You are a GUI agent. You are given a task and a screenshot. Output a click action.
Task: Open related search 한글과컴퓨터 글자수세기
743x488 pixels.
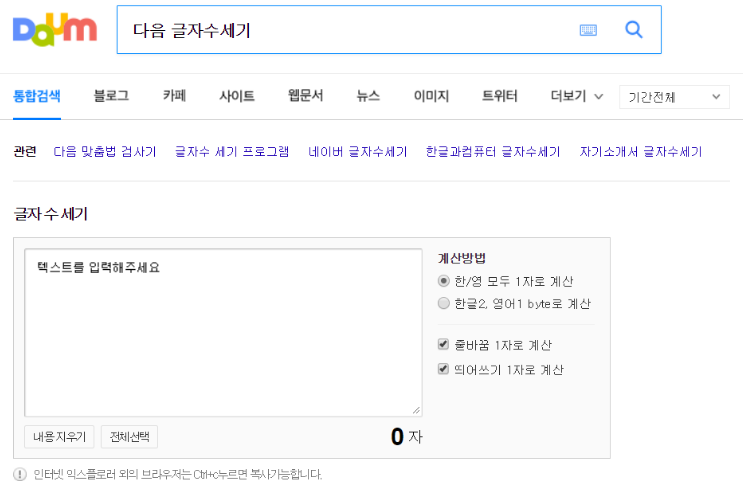coord(493,152)
